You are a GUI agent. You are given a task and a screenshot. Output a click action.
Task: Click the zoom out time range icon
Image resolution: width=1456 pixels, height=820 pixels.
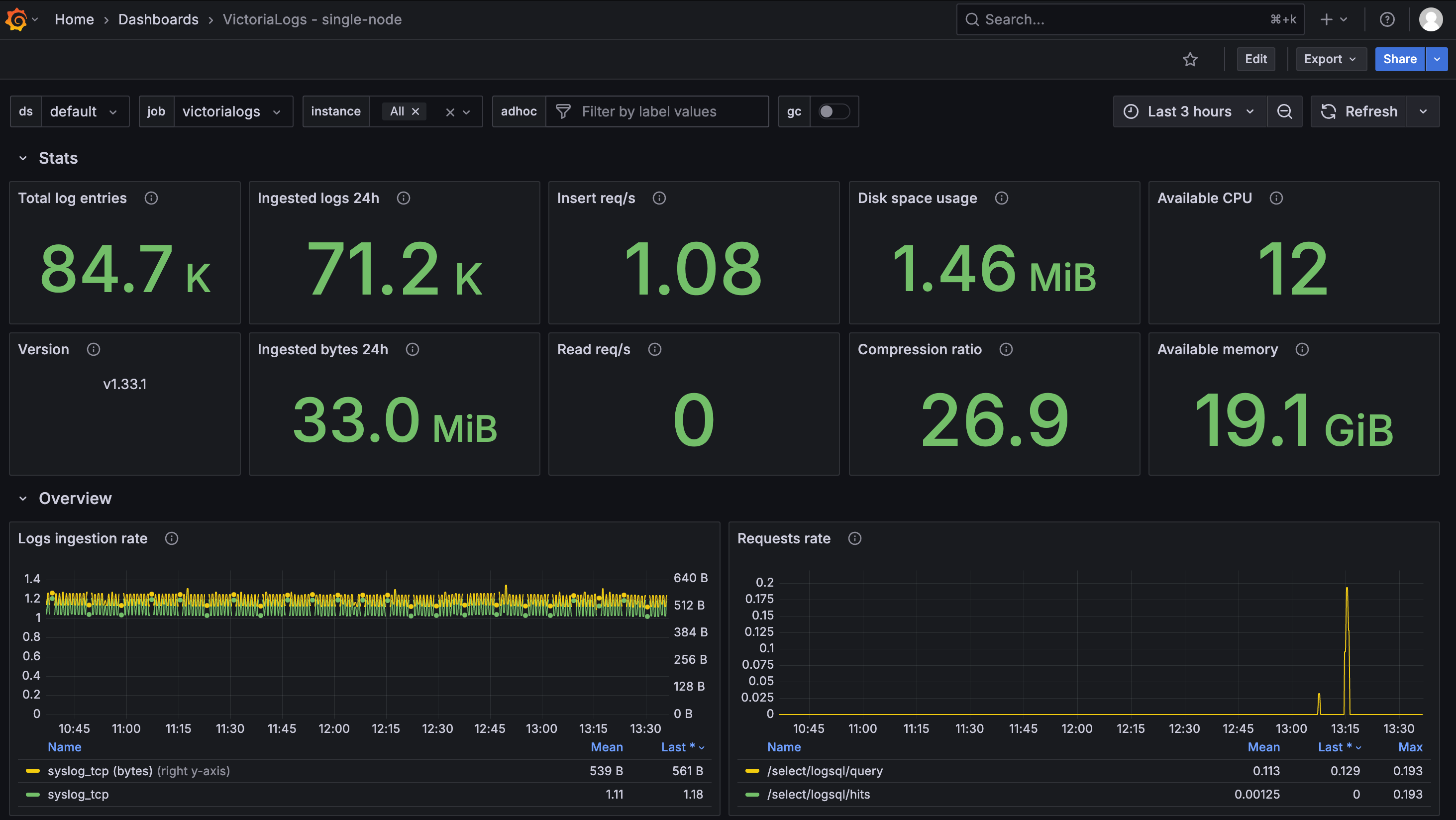[x=1284, y=111]
